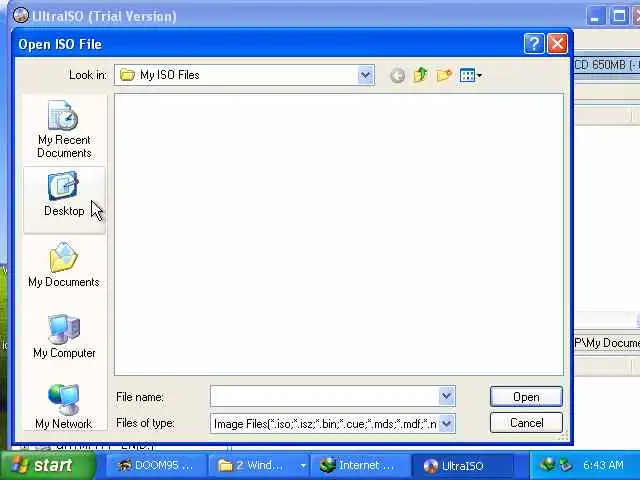Click the taskbar clock showing 6:43 AM
This screenshot has height=480, width=640.
(x=603, y=465)
